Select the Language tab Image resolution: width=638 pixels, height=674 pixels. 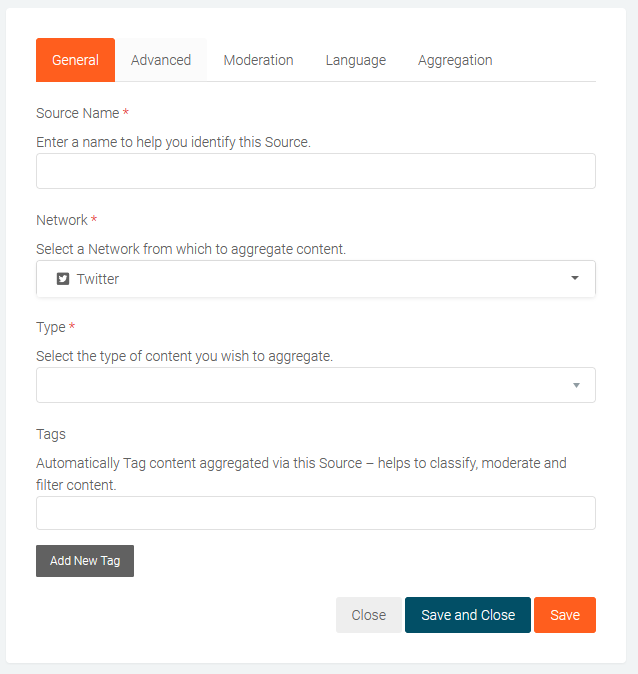click(355, 60)
